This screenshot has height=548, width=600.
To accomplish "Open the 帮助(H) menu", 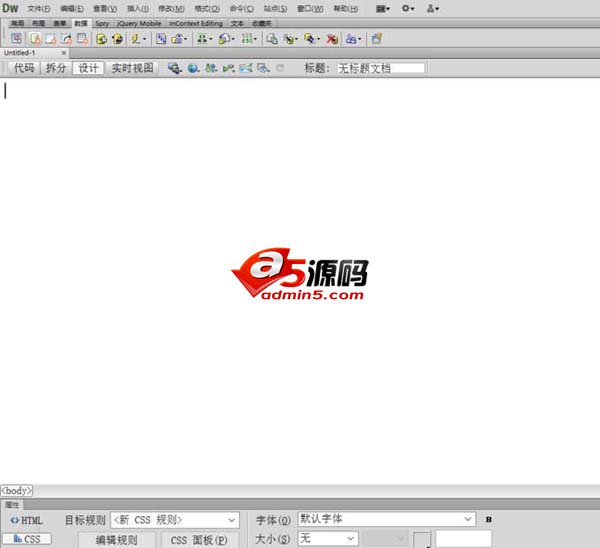I will click(346, 8).
